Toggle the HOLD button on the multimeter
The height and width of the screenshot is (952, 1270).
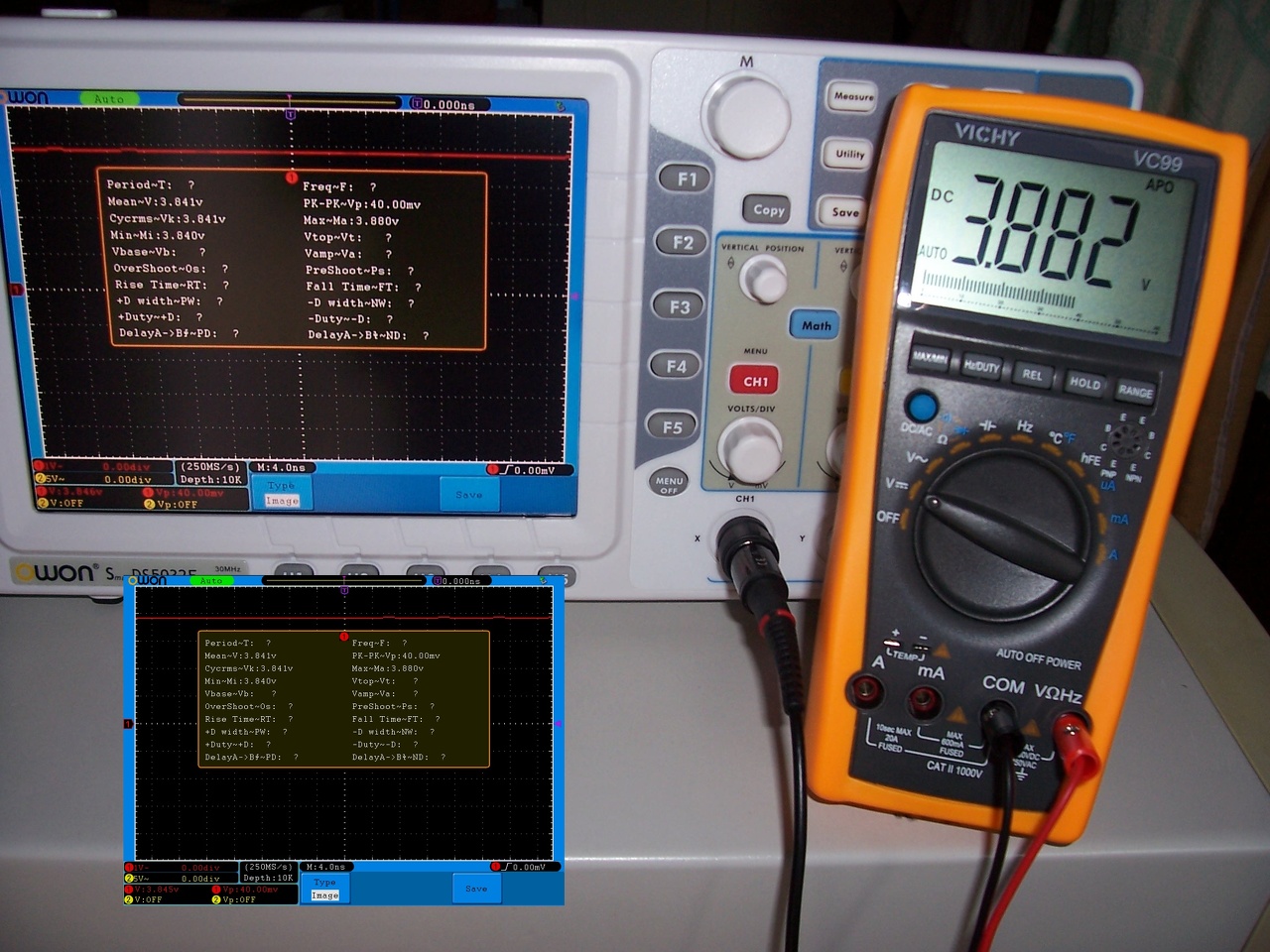coord(1084,383)
